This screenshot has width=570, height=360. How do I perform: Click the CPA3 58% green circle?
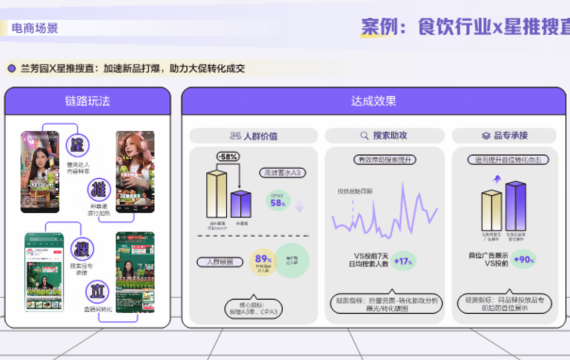[x=278, y=201]
